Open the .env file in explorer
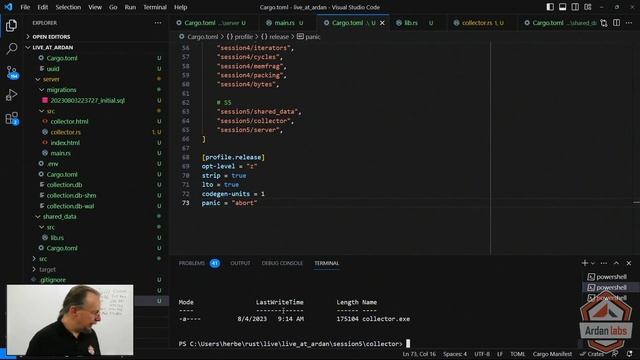The image size is (640, 360). click(x=52, y=164)
